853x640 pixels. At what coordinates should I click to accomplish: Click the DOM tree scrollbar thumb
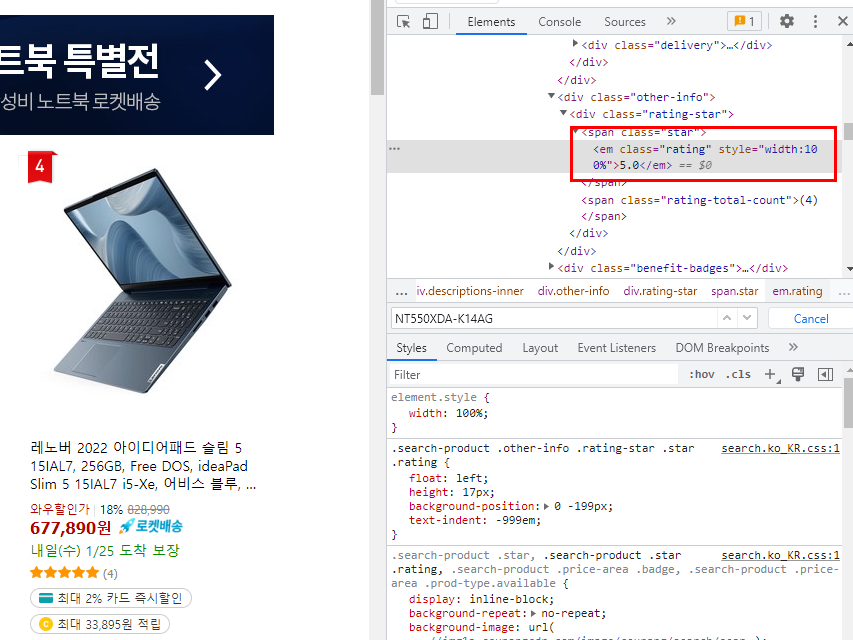tap(848, 131)
